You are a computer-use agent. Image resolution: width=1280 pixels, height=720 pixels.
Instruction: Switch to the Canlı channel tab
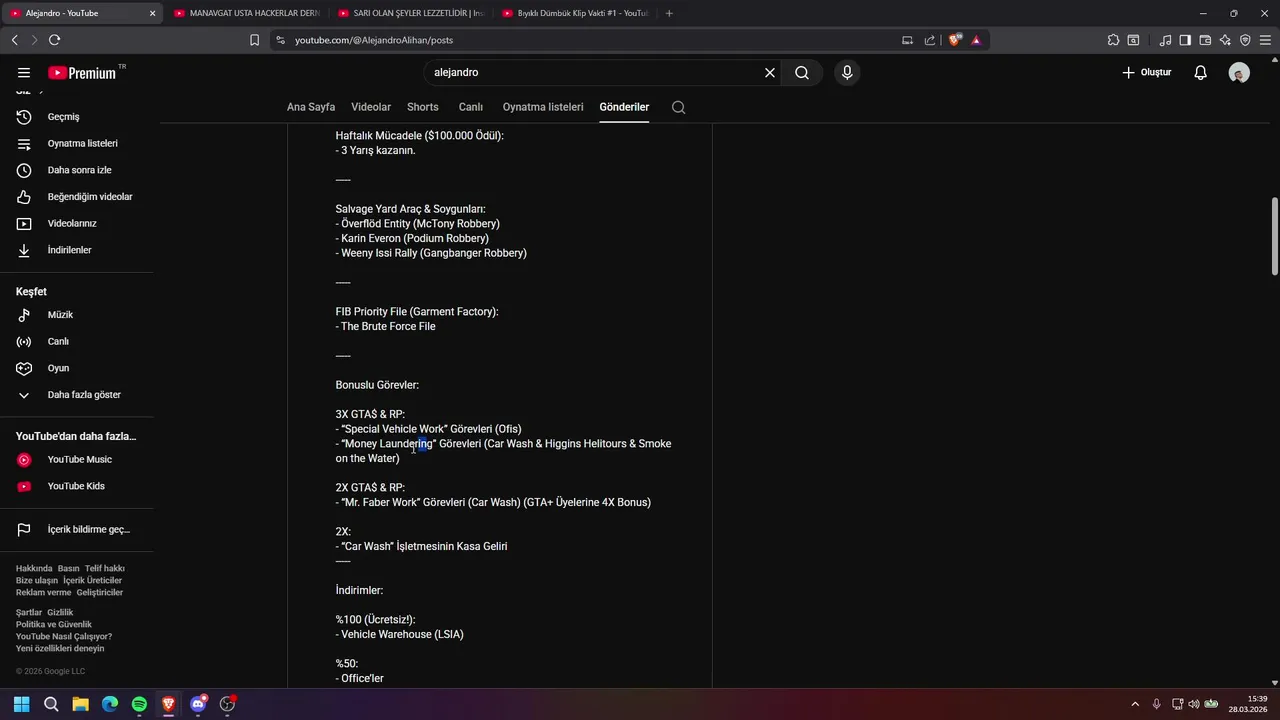pyautogui.click(x=471, y=107)
